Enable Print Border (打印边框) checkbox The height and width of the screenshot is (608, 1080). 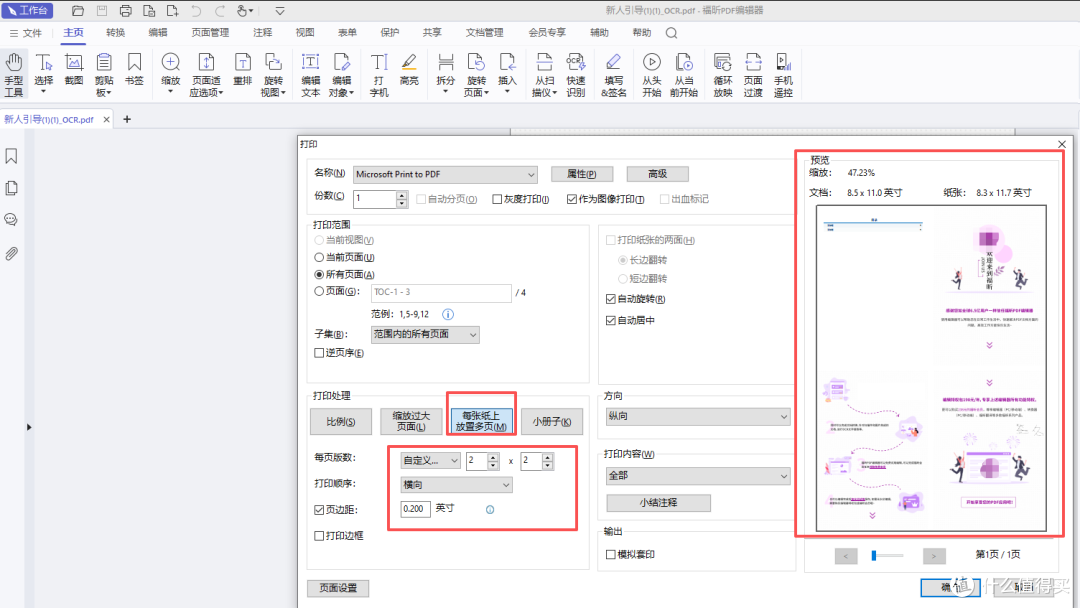pyautogui.click(x=319, y=536)
